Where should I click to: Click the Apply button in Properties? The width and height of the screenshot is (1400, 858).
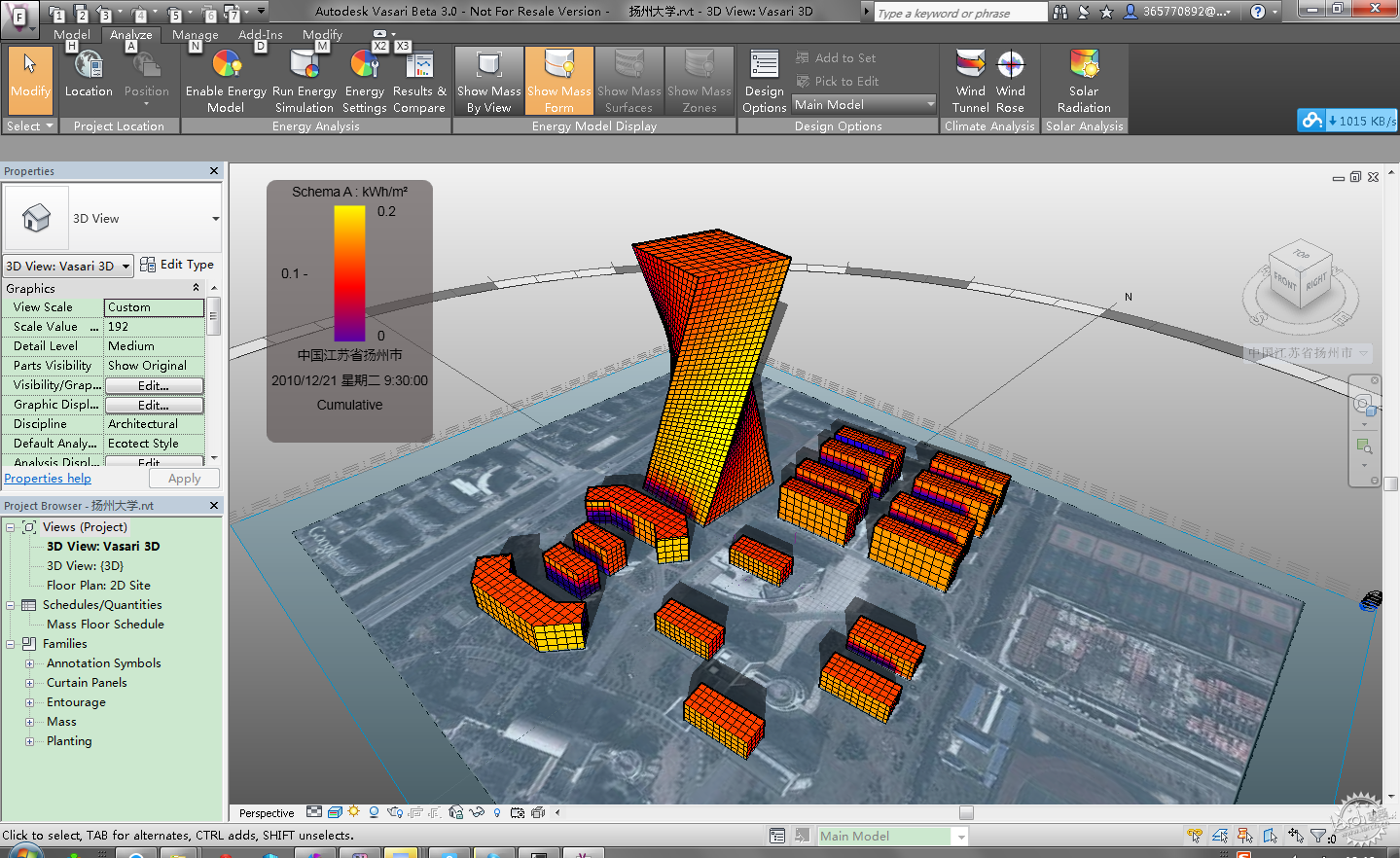coord(184,479)
